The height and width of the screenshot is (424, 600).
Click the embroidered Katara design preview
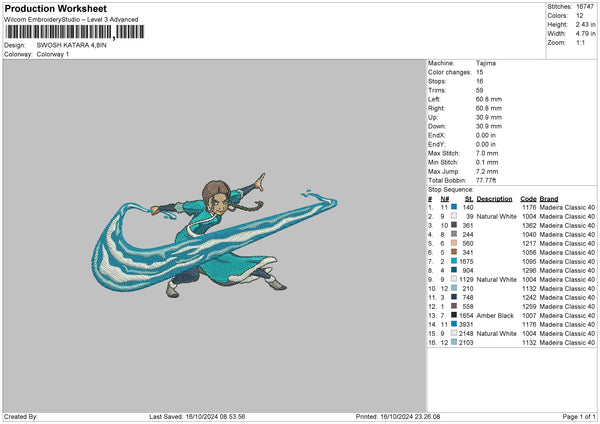coord(214,236)
